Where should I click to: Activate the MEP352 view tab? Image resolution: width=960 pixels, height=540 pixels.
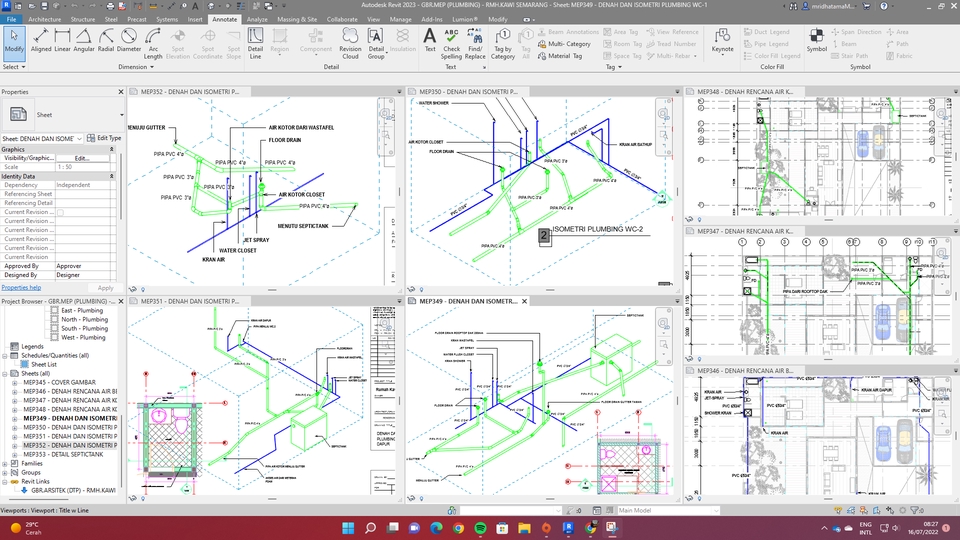190,92
